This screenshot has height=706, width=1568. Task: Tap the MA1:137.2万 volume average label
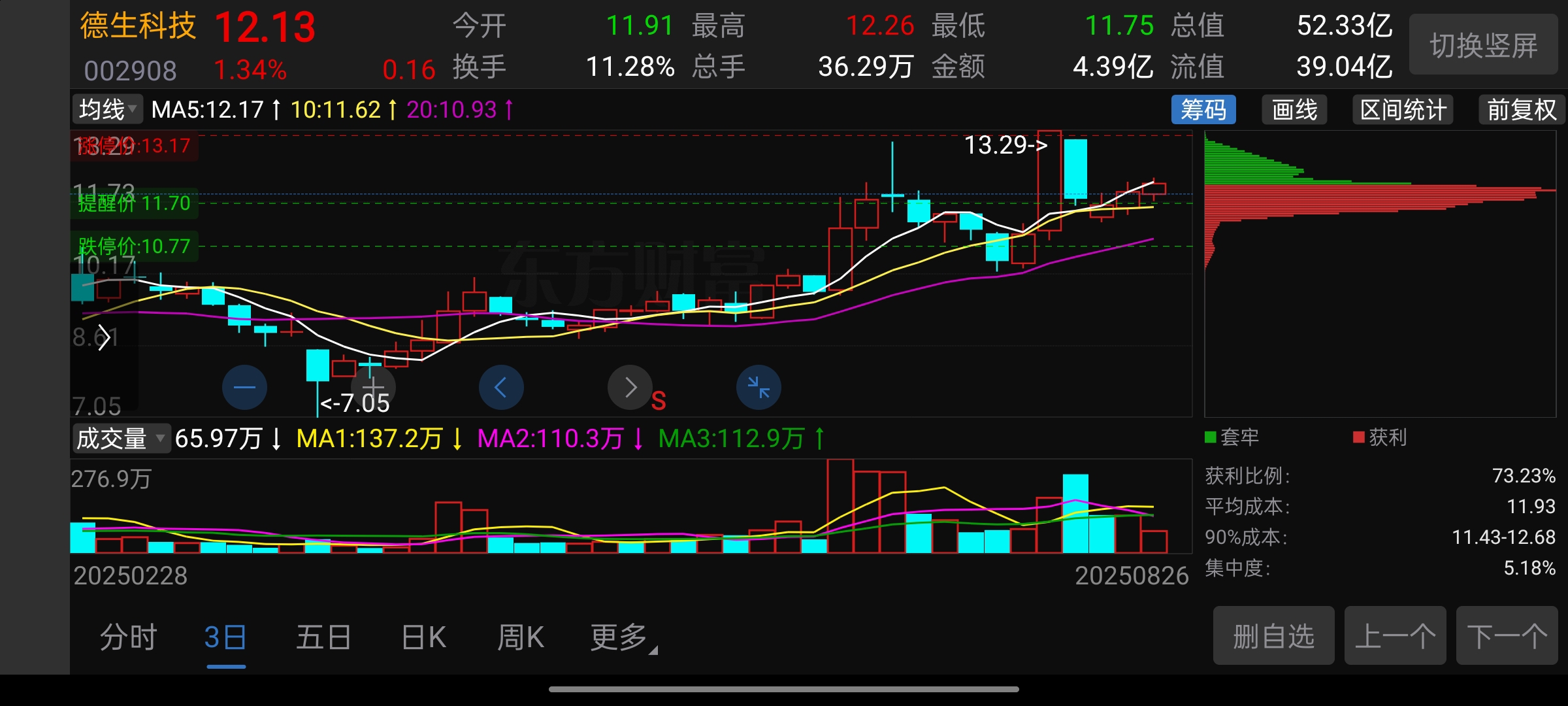point(379,439)
